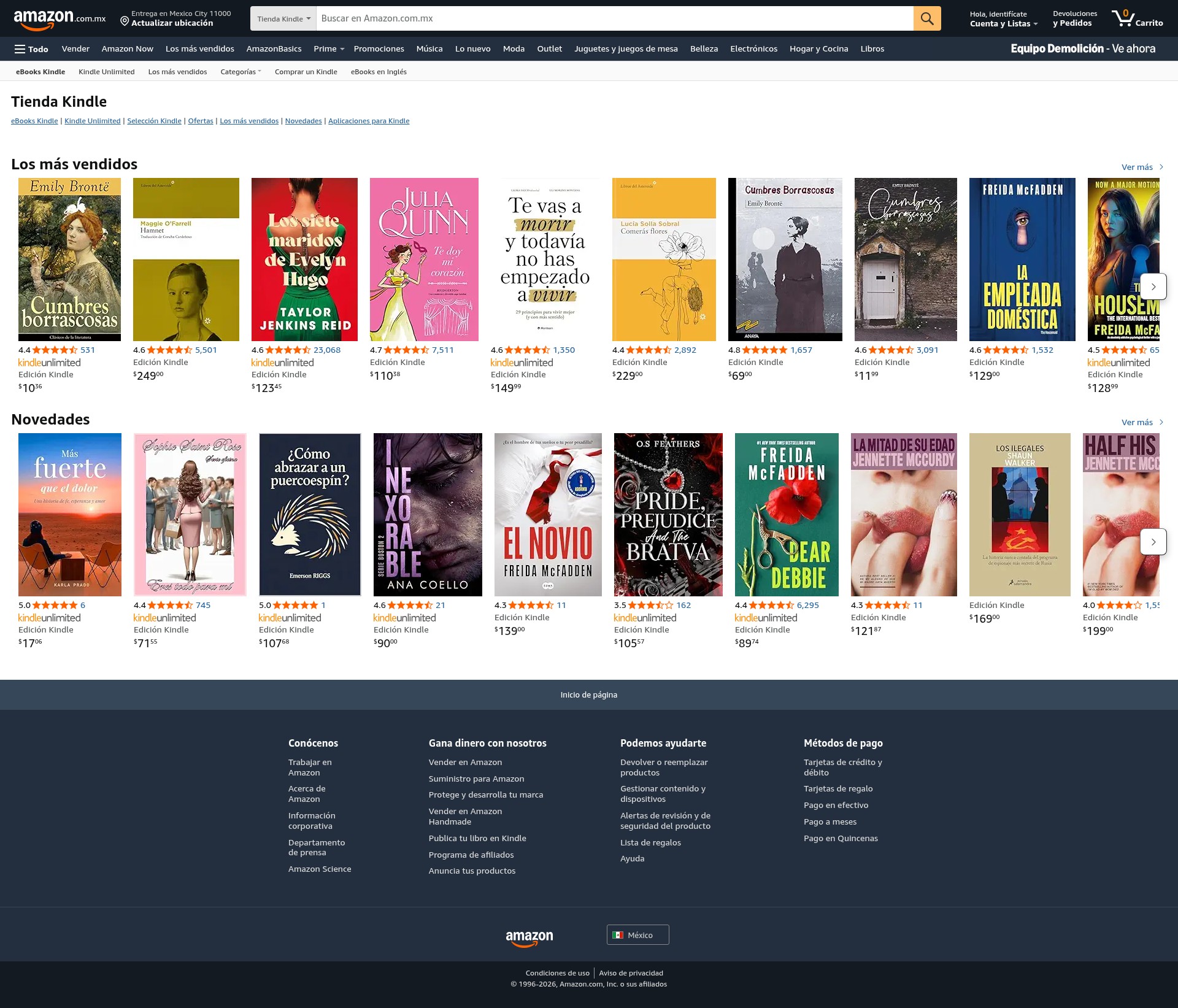Click Inicio de página button
1178x1008 pixels.
pyautogui.click(x=589, y=694)
